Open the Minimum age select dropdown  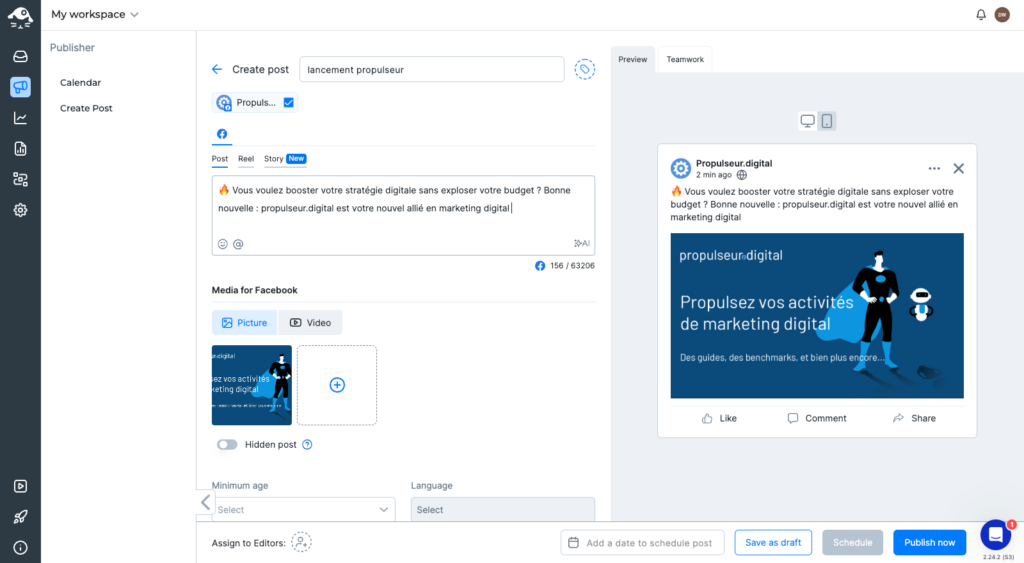(304, 509)
